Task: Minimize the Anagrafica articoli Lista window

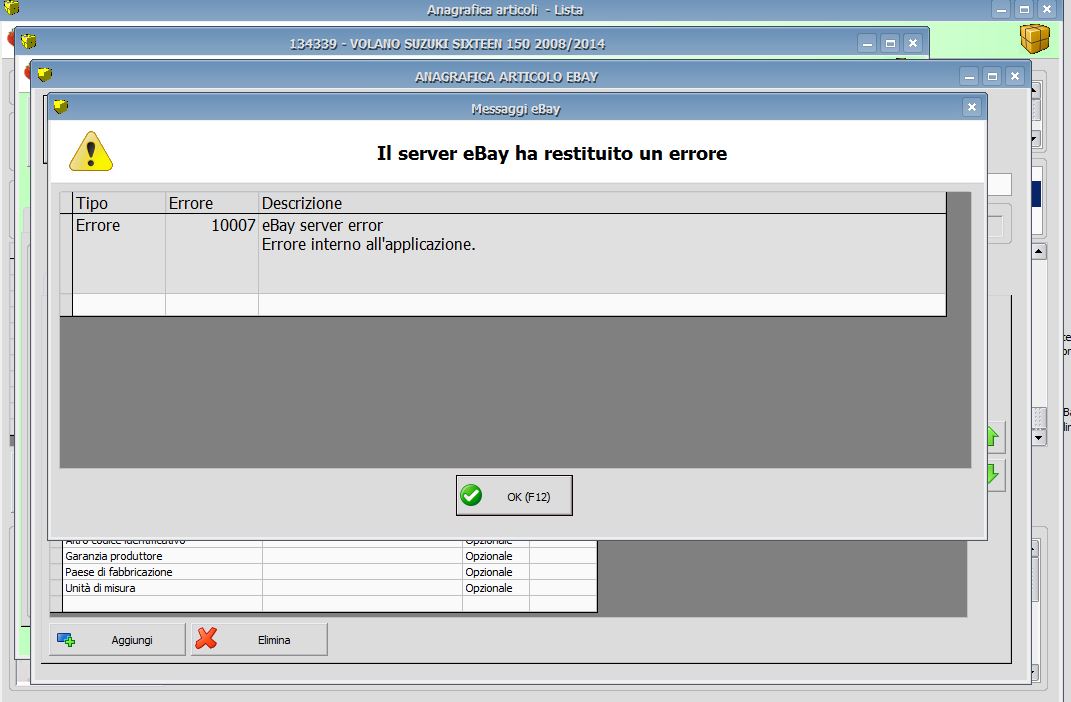Action: point(1001,9)
